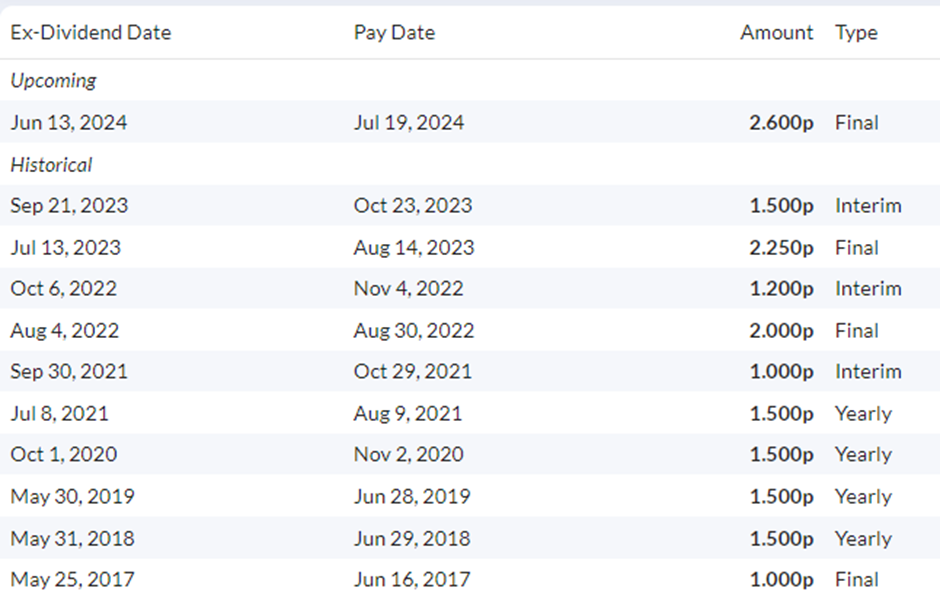Click ex-dividend date Sep 21, 2023
This screenshot has width=940, height=598.
pos(69,206)
